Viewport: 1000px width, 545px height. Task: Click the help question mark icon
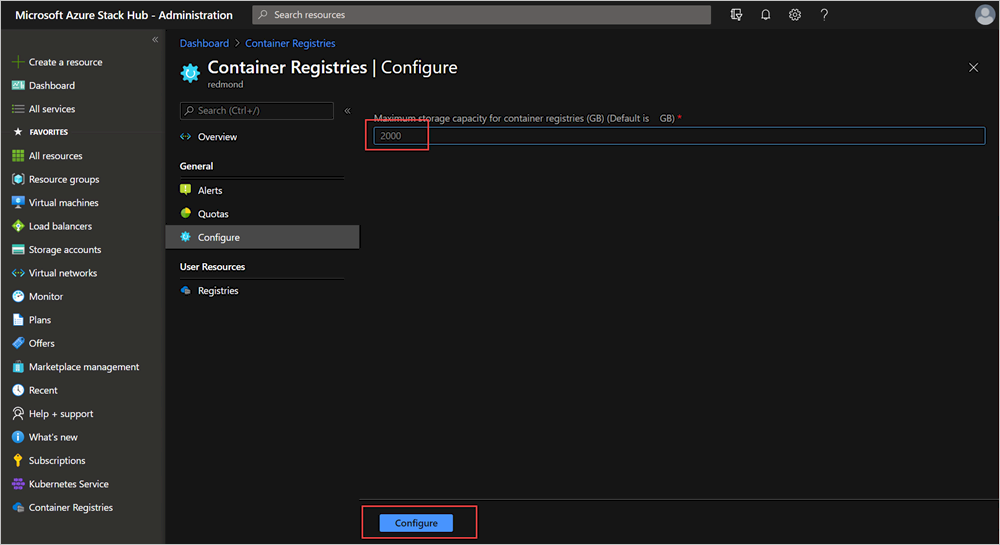824,15
